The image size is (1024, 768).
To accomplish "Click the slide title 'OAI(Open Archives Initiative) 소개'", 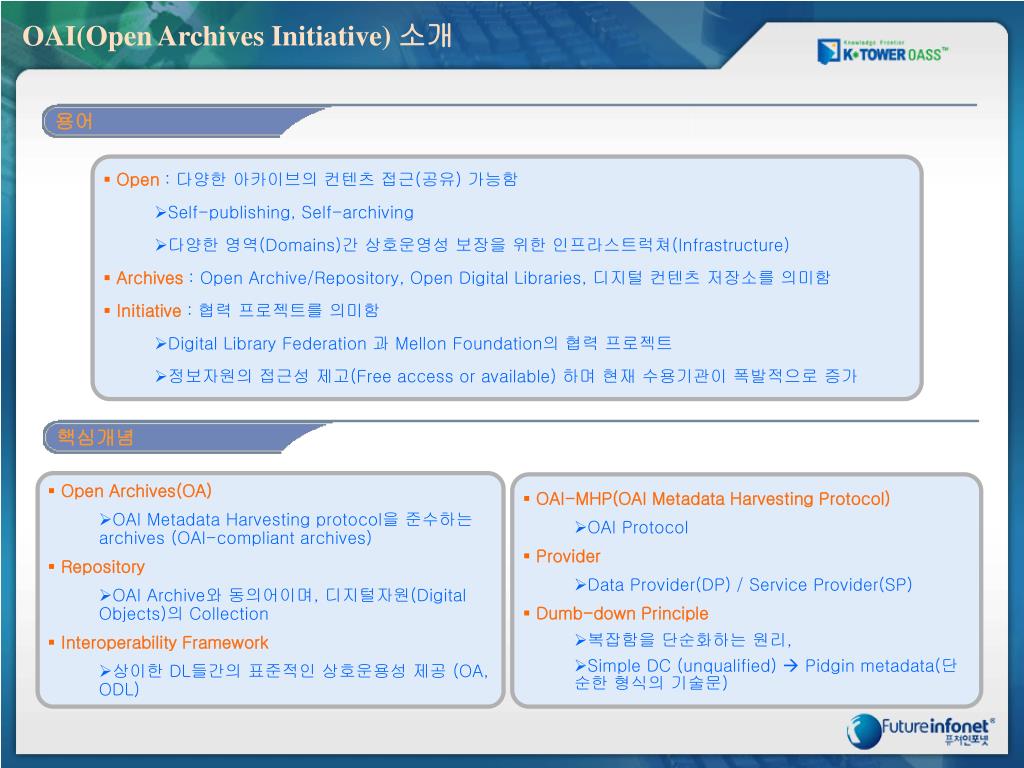I will click(x=237, y=35).
